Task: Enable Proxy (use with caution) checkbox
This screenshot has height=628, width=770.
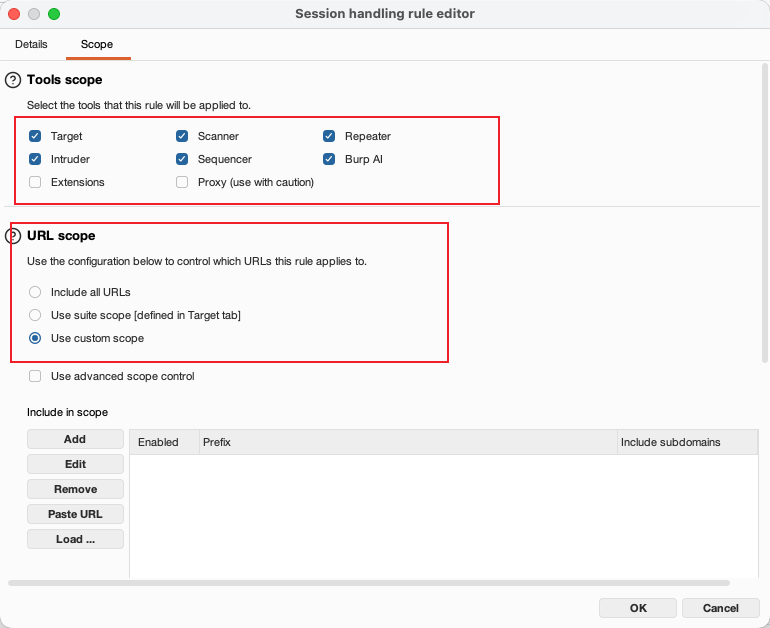Action: coord(182,182)
